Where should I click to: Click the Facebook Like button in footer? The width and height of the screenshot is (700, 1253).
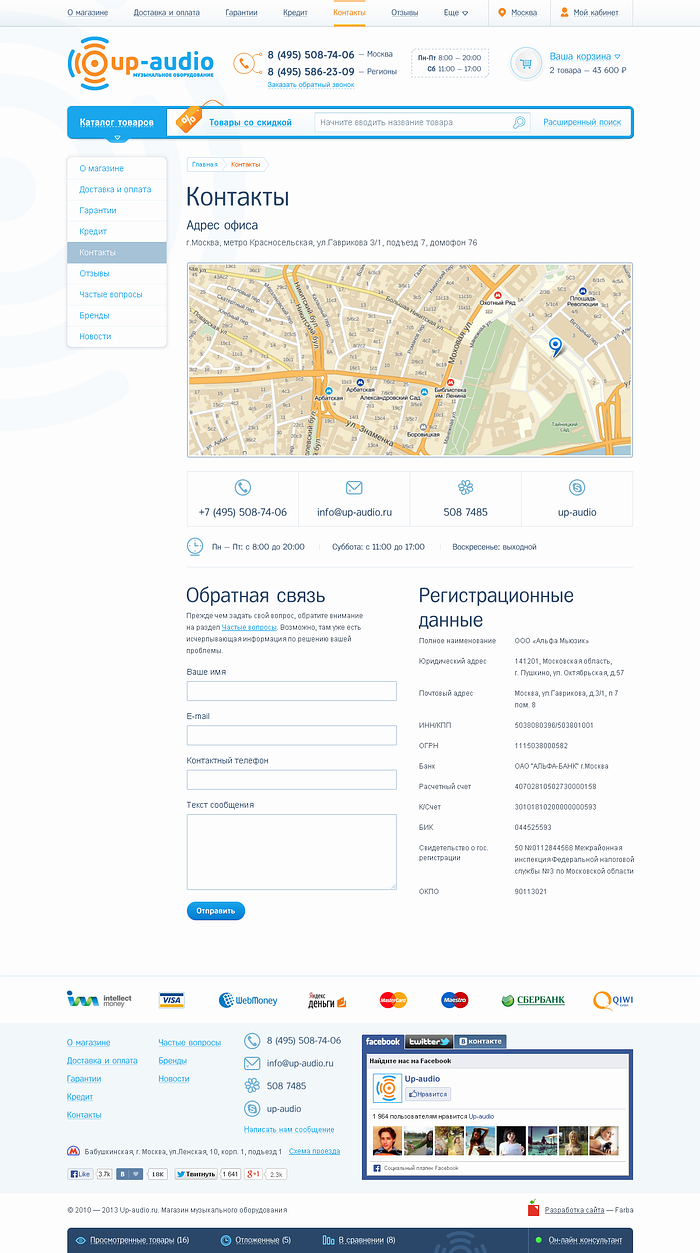tap(80, 1174)
